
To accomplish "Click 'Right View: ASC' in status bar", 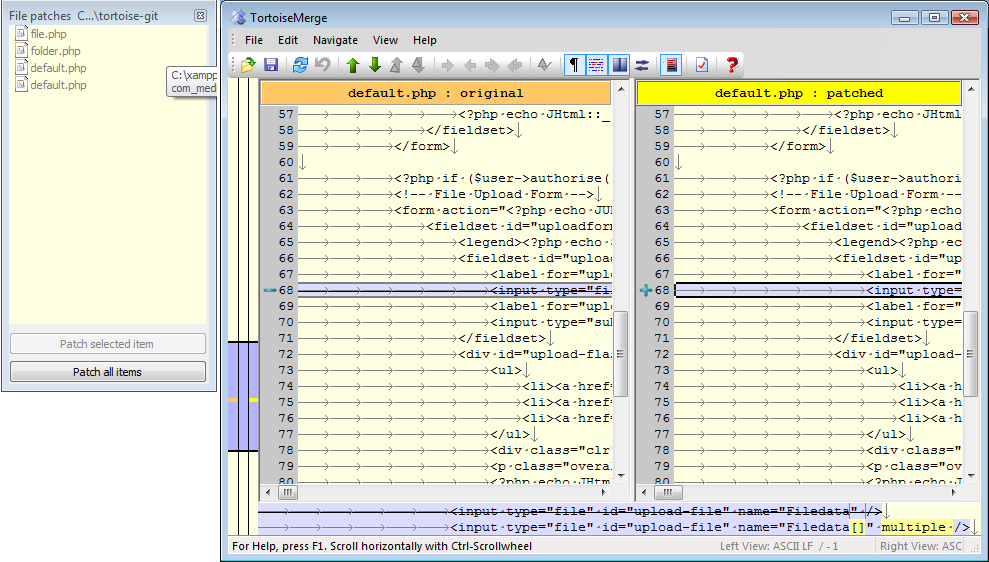I will [921, 546].
